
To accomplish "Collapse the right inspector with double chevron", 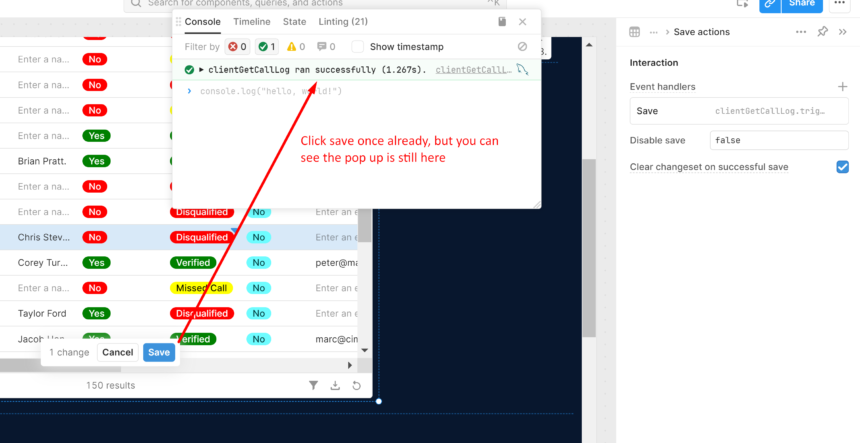I will (x=843, y=32).
